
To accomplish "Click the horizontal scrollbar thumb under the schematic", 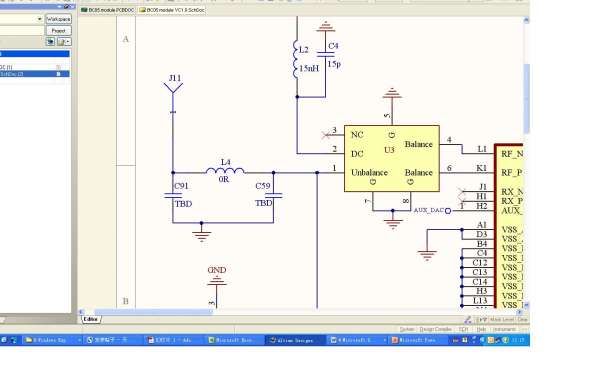I will click(x=153, y=312).
